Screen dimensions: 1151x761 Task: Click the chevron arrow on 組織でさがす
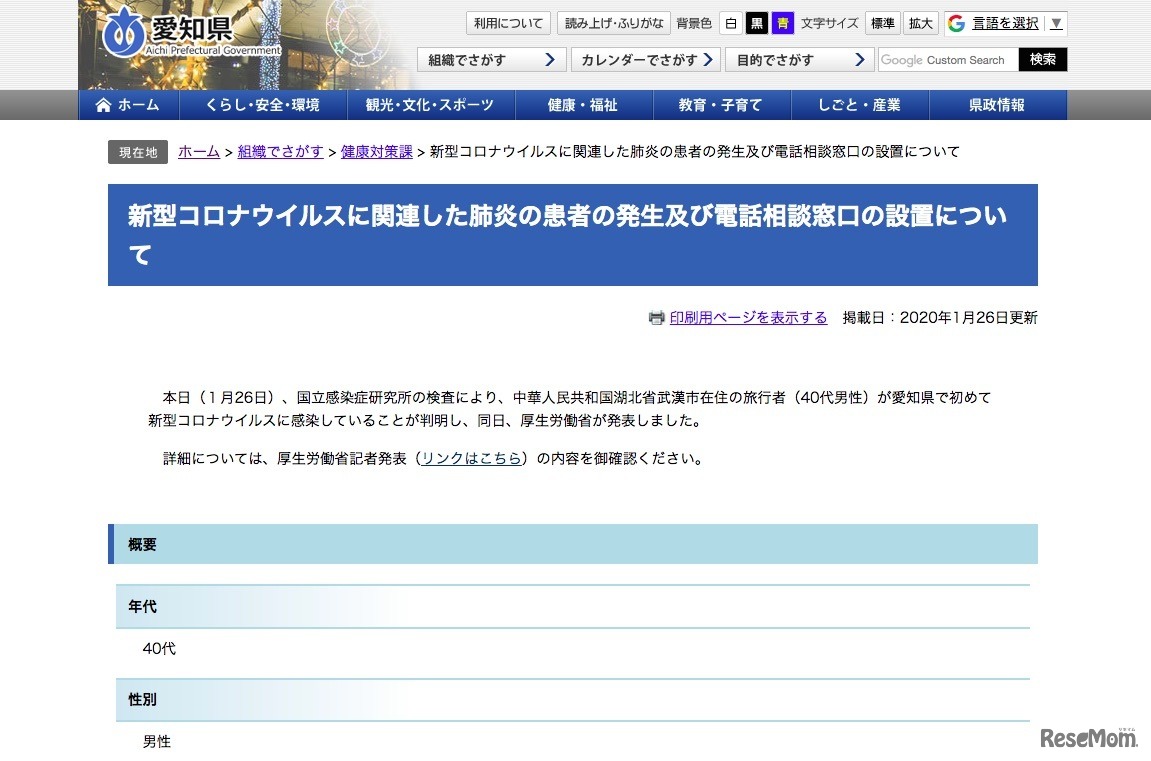[549, 59]
